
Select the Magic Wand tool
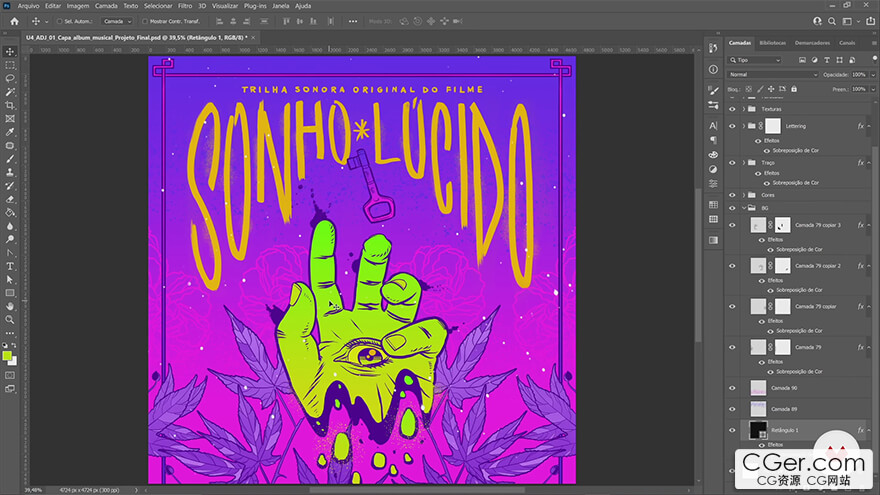click(x=10, y=92)
